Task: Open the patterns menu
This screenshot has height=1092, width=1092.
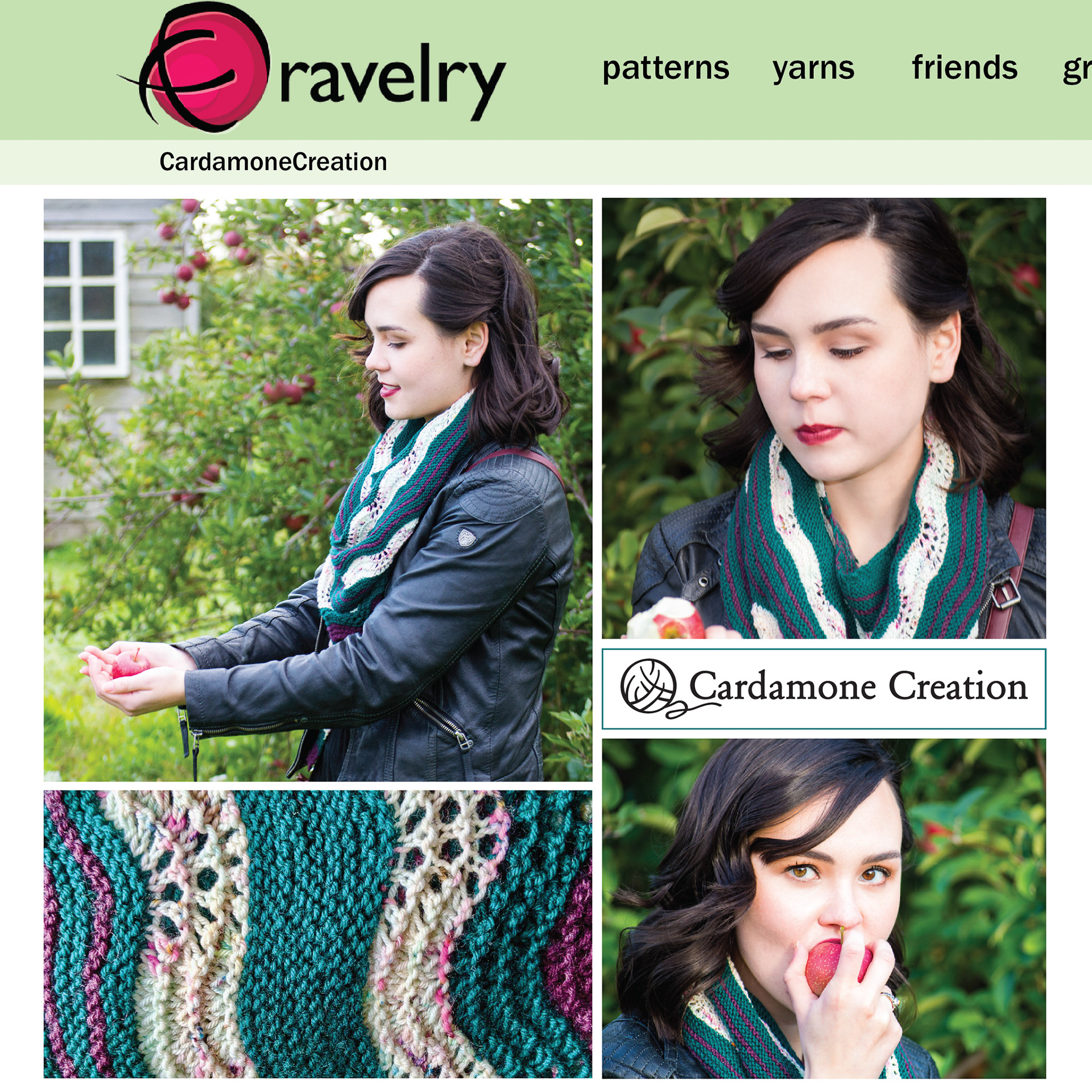Action: click(x=665, y=68)
